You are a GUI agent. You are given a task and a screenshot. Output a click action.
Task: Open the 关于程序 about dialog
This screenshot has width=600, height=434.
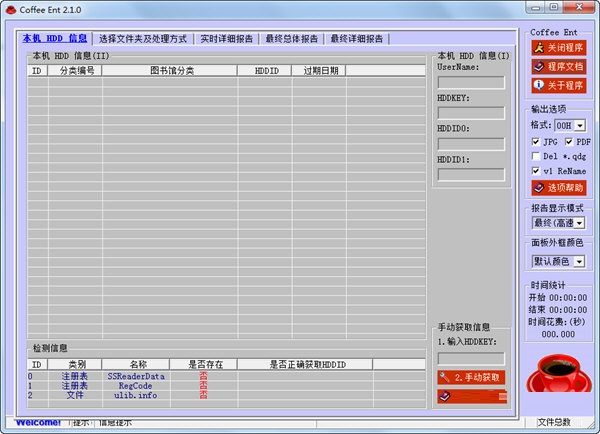point(558,84)
